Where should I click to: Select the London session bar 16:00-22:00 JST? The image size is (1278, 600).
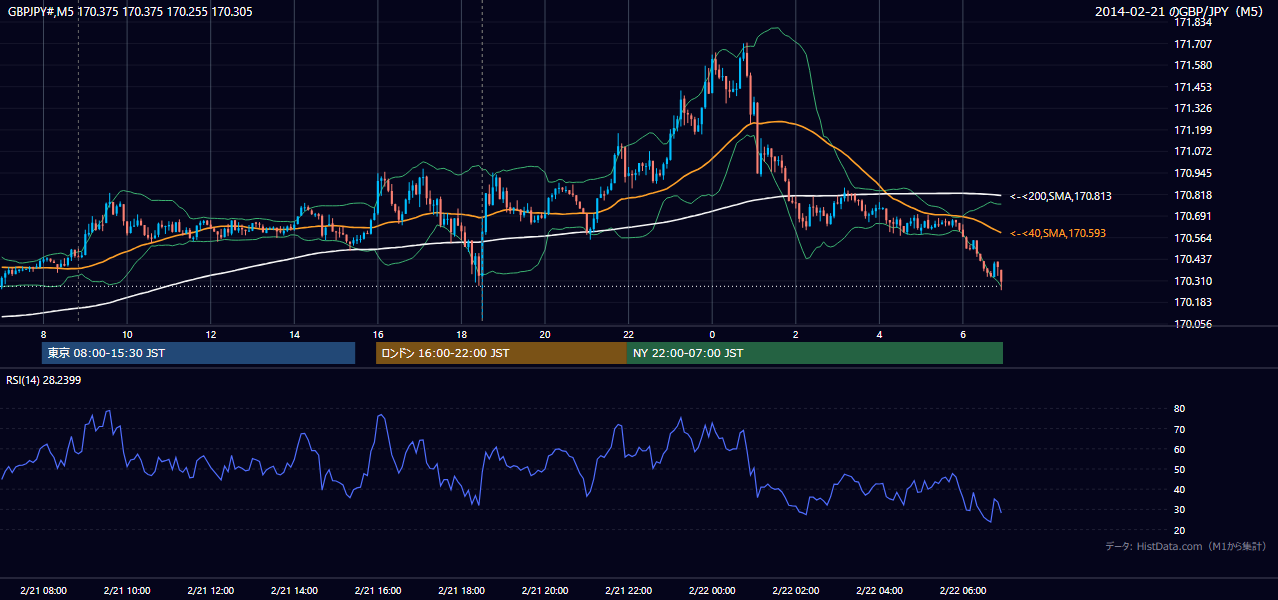pyautogui.click(x=501, y=353)
